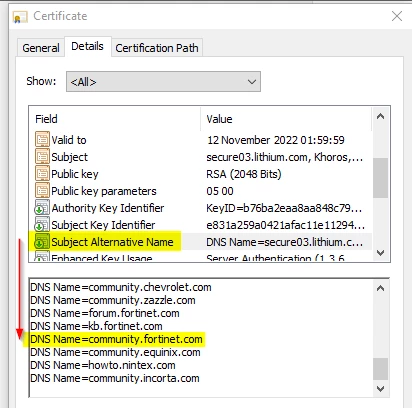This screenshot has height=408, width=412.
Task: Close the Certificate dialog
Action: click(397, 16)
